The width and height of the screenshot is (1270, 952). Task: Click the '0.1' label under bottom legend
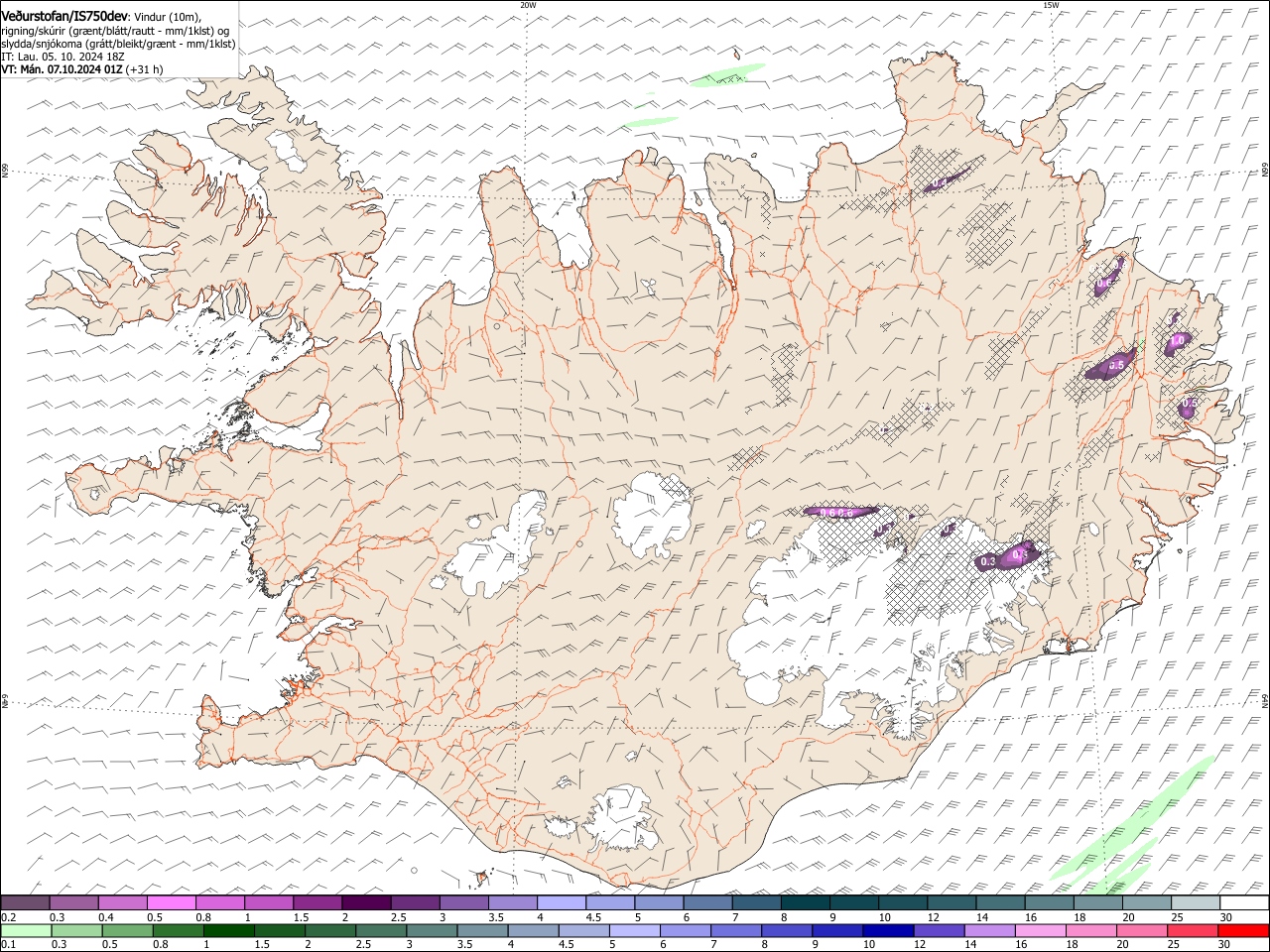click(8, 944)
